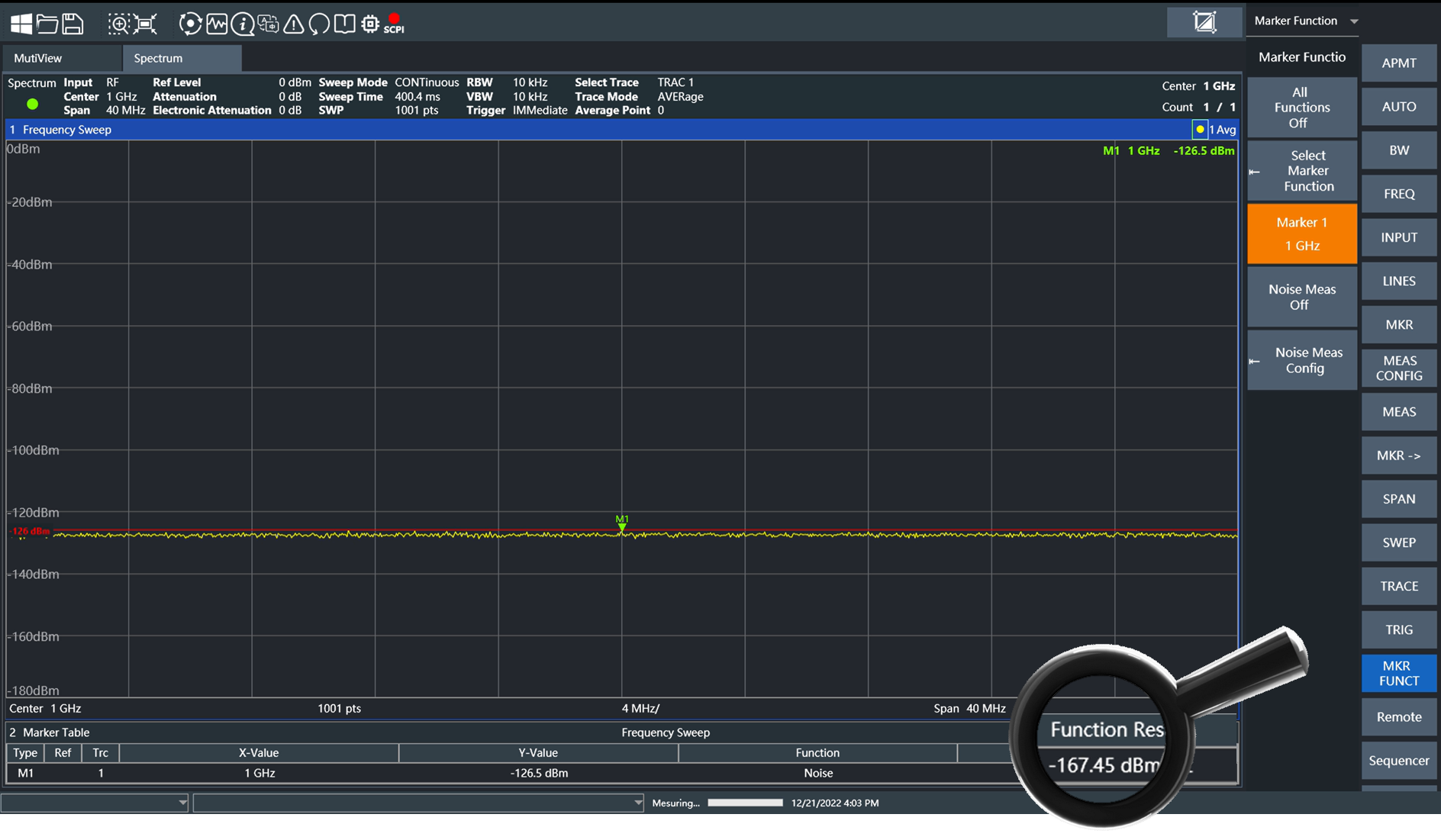Click the green status indicator under Spectrum
This screenshot has width=1441, height=840.
[x=32, y=104]
